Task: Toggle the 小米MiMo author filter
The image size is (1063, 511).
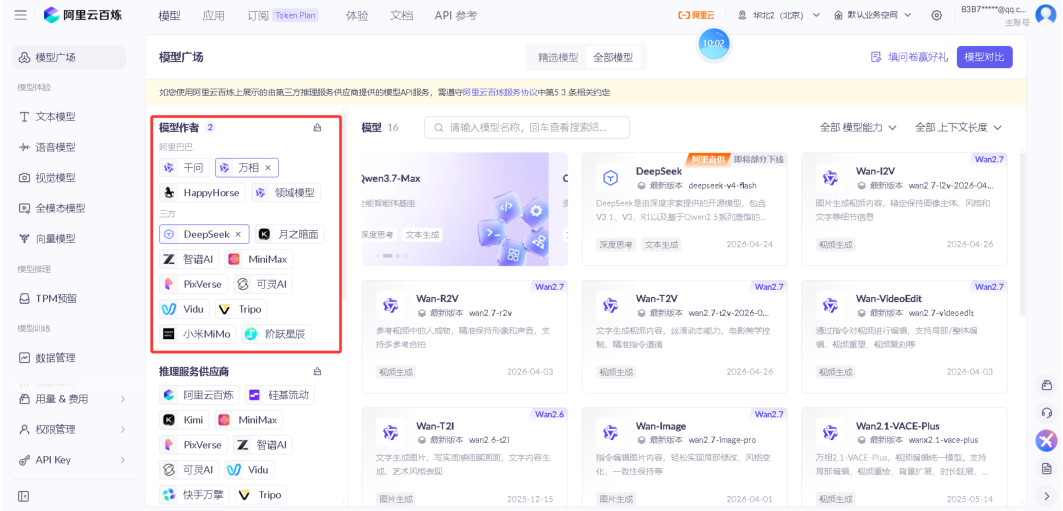Action: coord(199,333)
